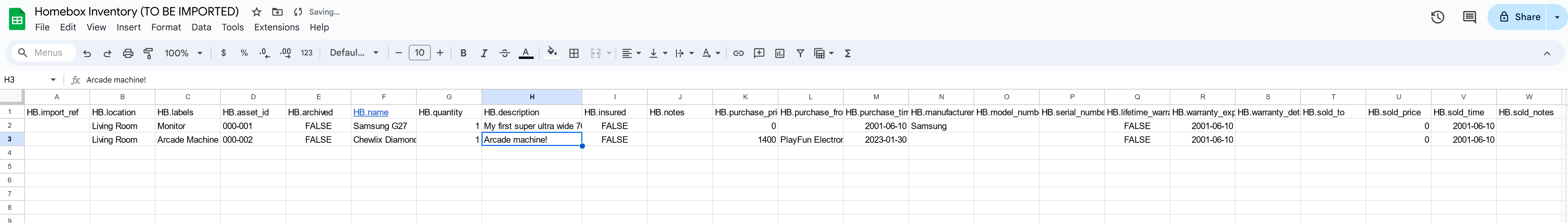Open the File menu
This screenshot has height=223, width=1568.
click(x=43, y=27)
